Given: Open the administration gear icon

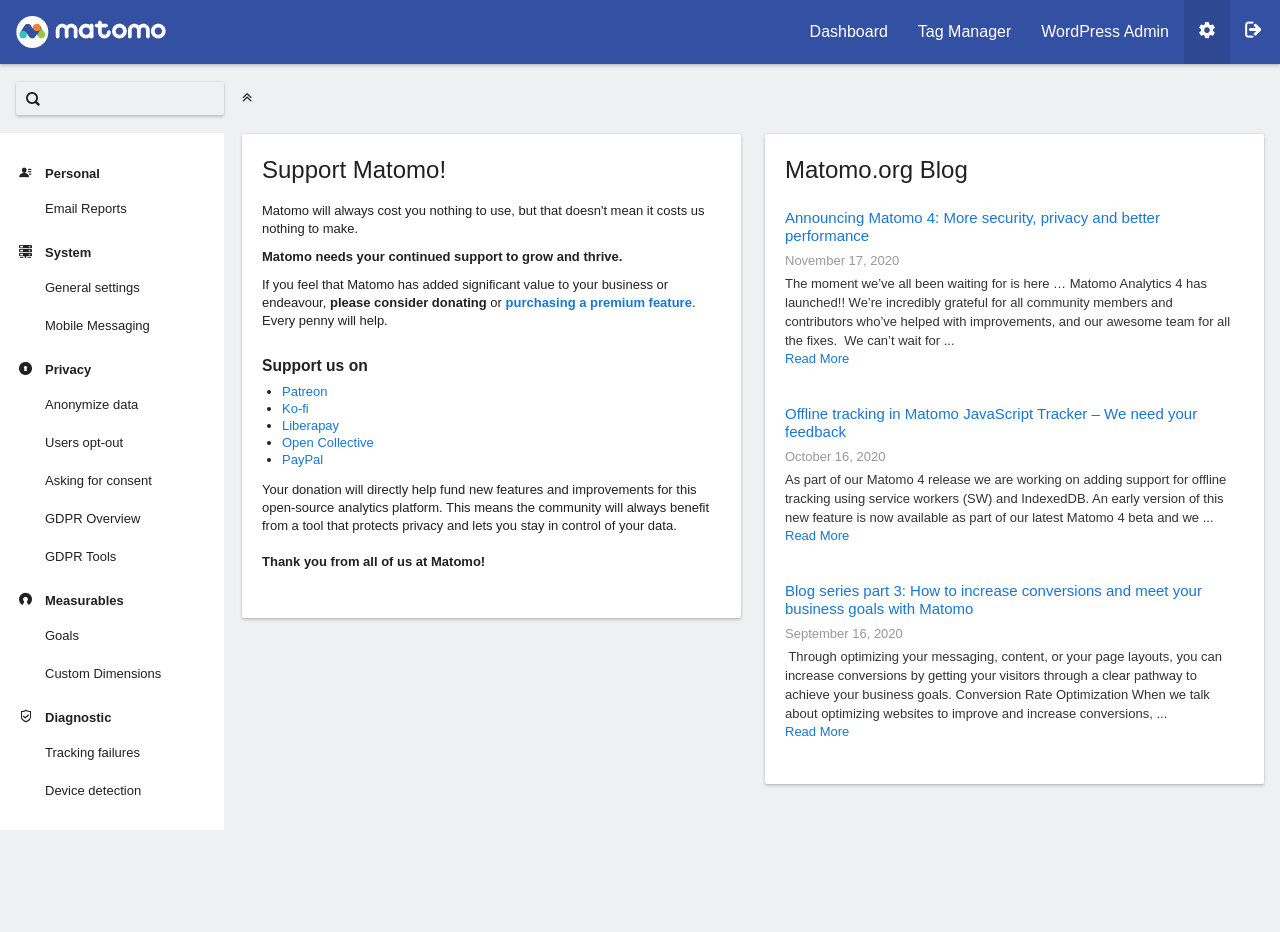Looking at the screenshot, I should pyautogui.click(x=1207, y=31).
